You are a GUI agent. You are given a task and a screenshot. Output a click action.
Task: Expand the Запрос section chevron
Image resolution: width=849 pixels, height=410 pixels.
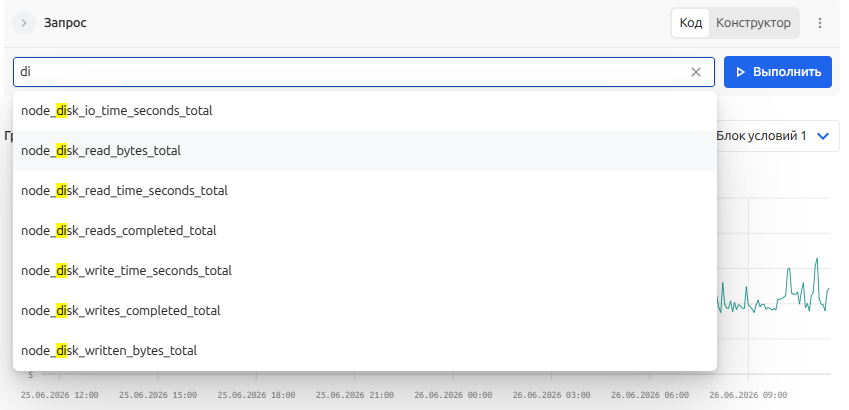point(24,23)
